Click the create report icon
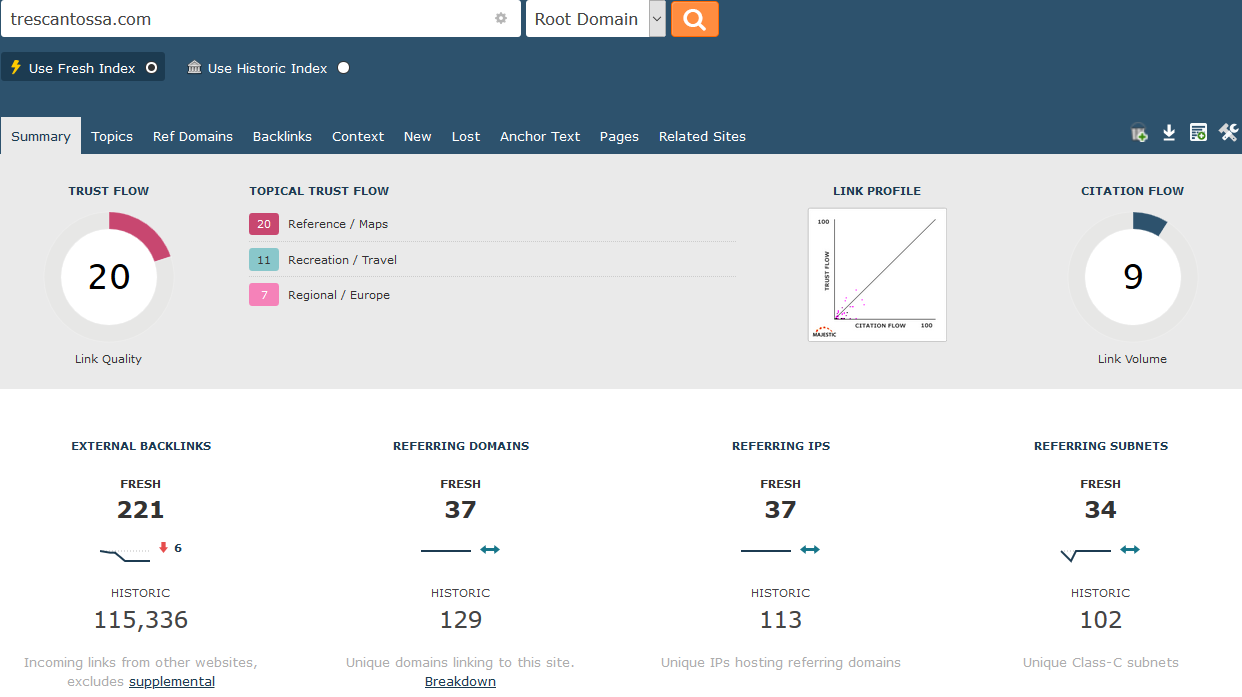Image resolution: width=1242 pixels, height=697 pixels. 1198,133
